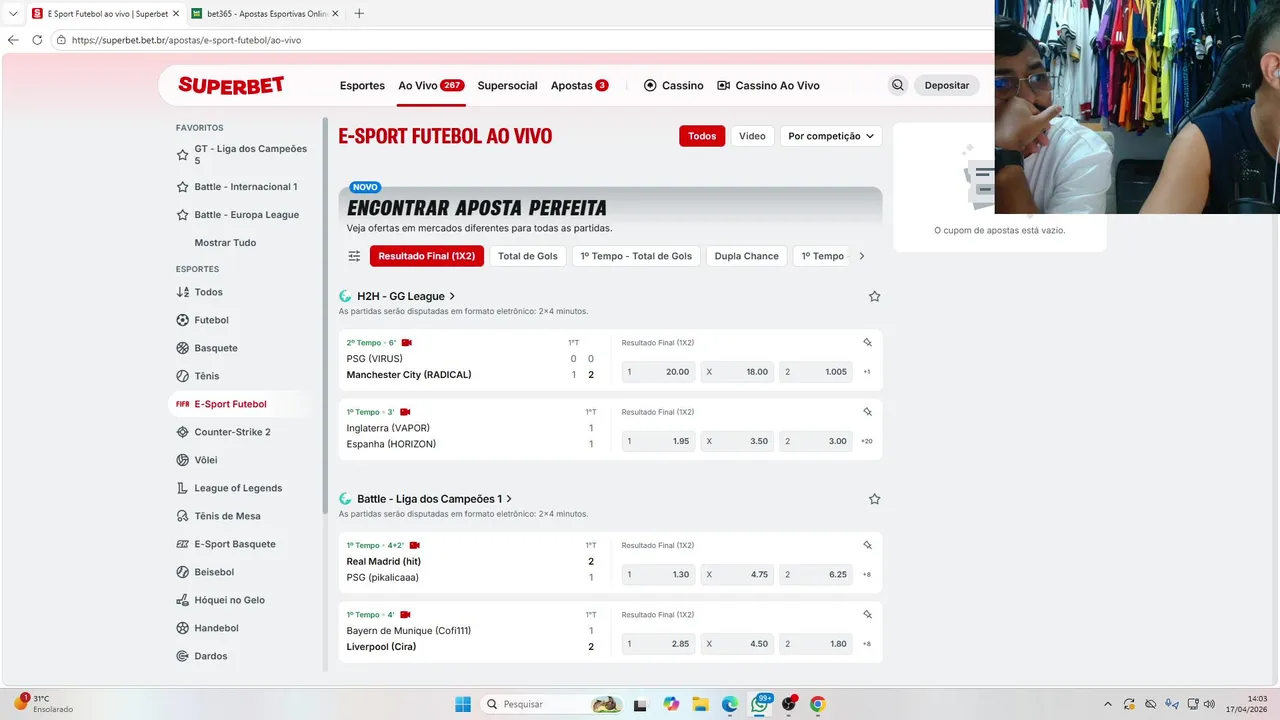Expand Battle - Liga dos Campeões 1 chevron
Image resolution: width=1280 pixels, height=720 pixels.
(x=509, y=499)
